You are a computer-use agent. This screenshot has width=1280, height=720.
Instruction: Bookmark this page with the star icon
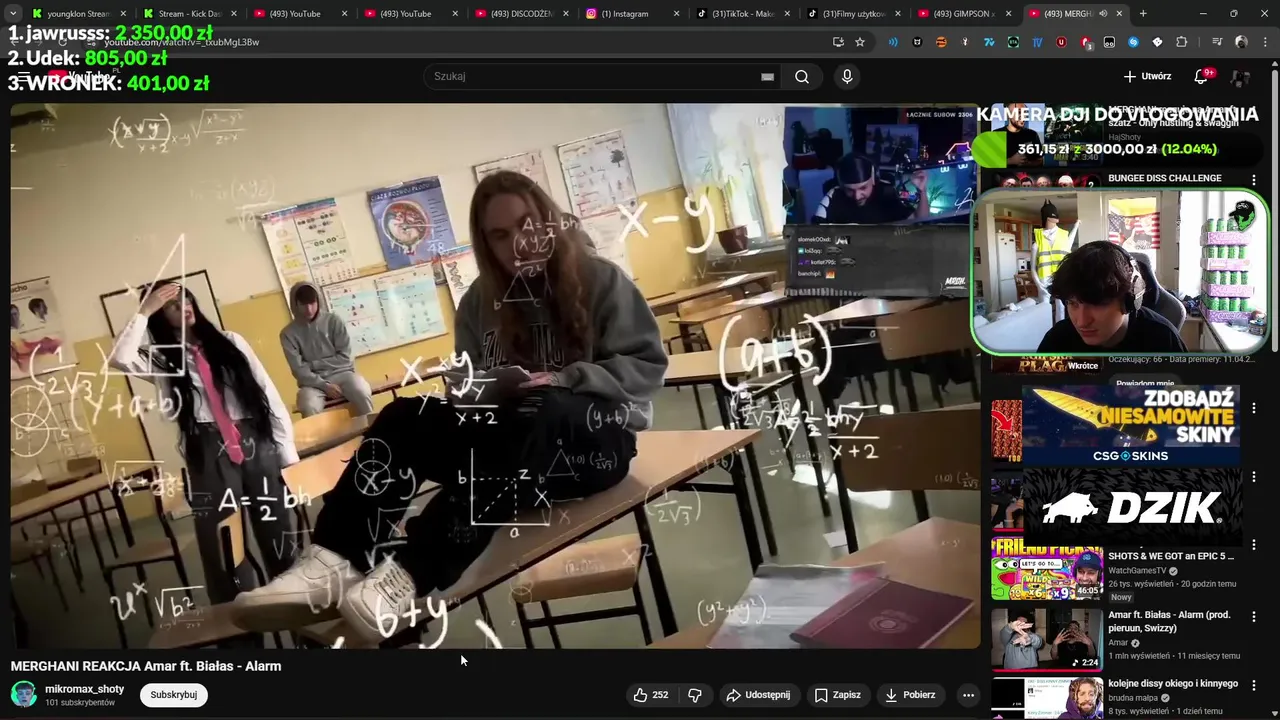(x=860, y=42)
